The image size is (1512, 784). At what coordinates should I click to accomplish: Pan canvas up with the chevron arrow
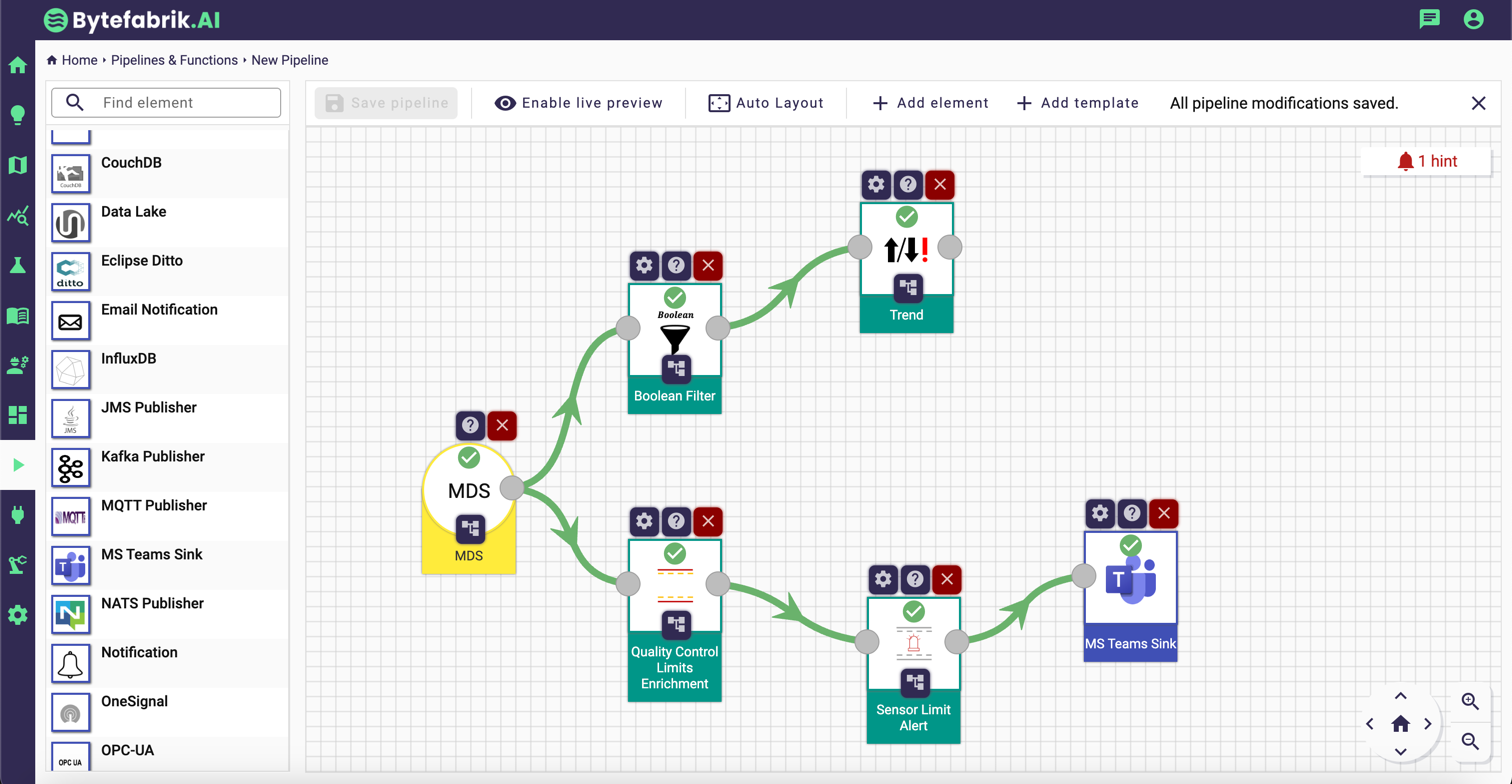[1400, 696]
